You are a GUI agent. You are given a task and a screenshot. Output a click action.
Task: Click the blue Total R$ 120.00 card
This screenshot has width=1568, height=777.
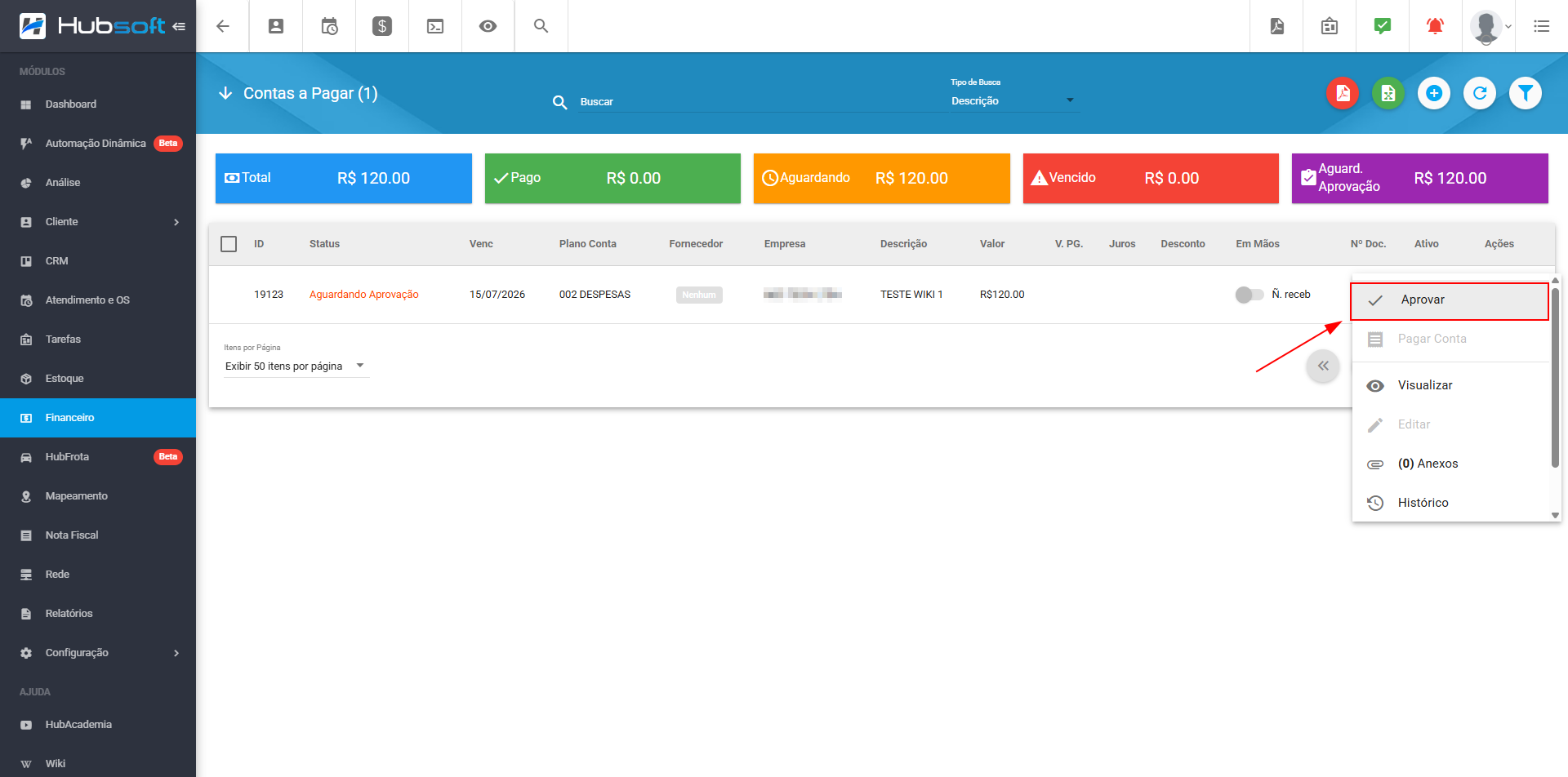coord(344,178)
